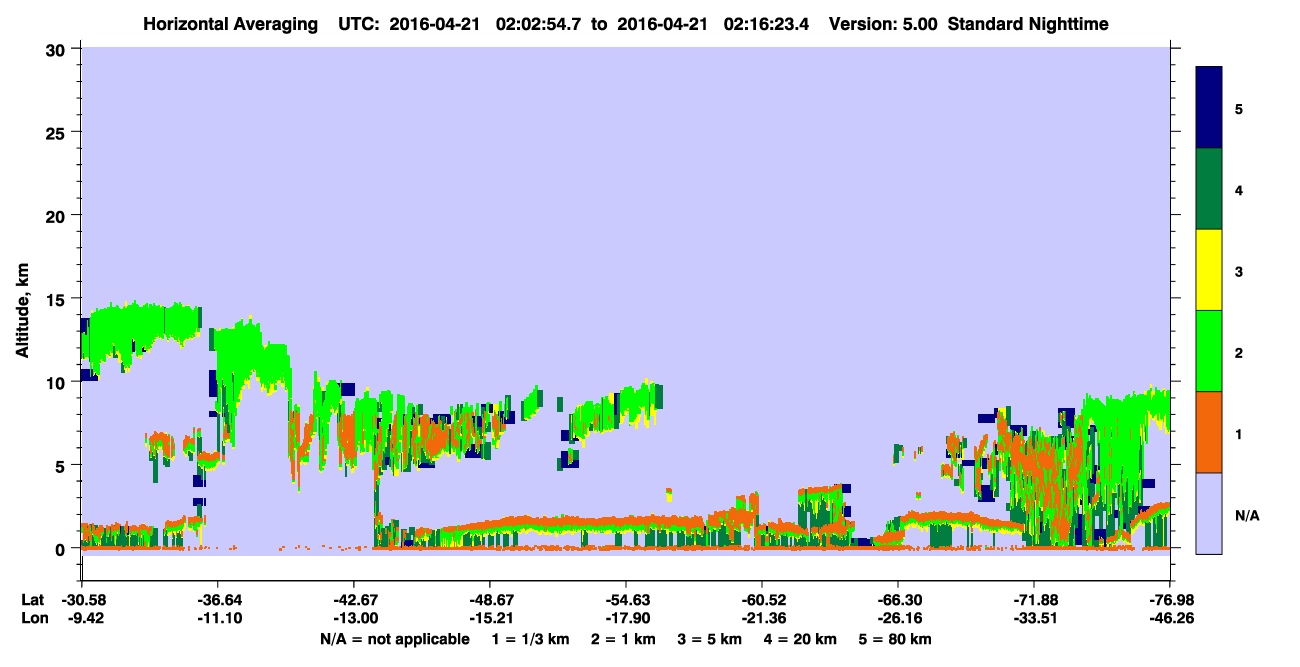This screenshot has height=667, width=1300.
Task: Click the bright green colorbar segment labeled 2
Action: click(x=1209, y=351)
